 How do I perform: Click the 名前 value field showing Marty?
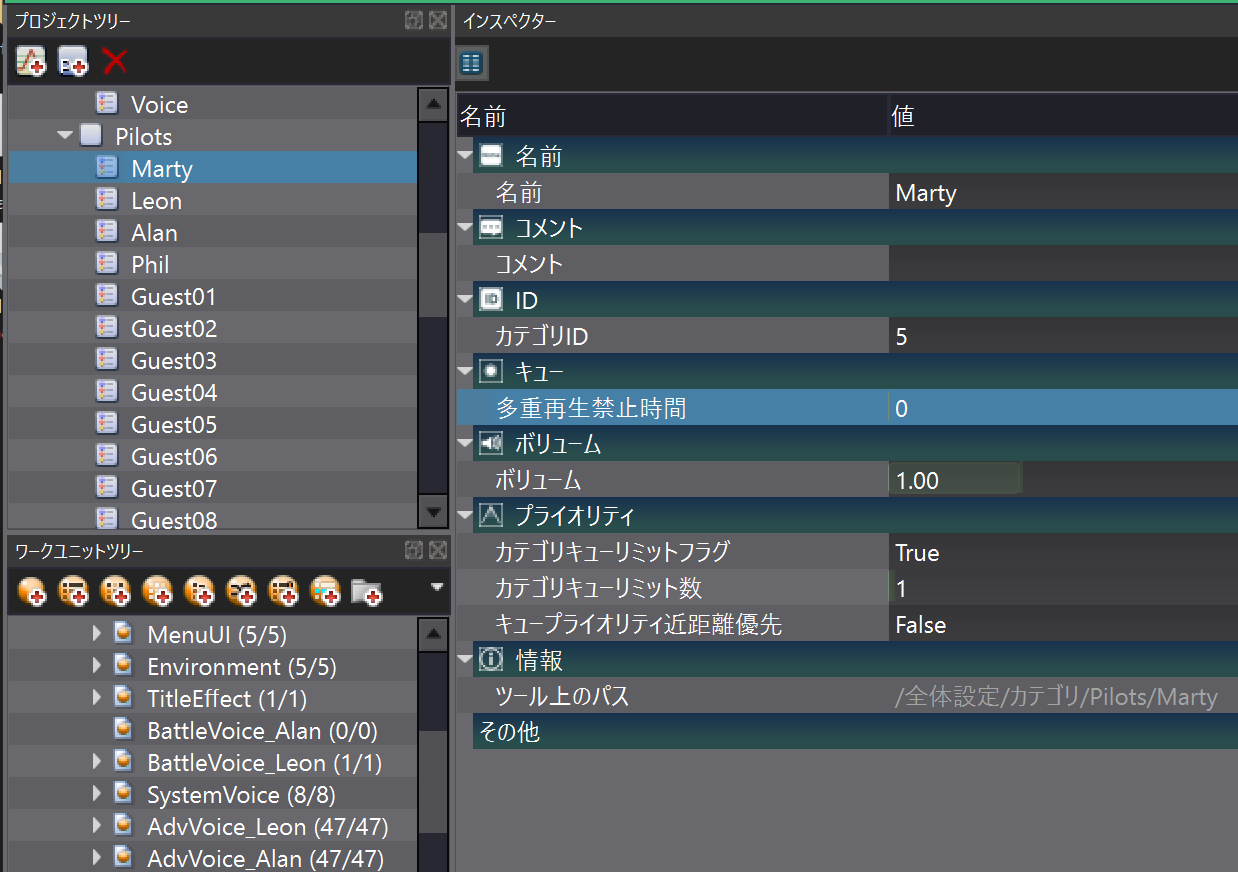pyautogui.click(x=1063, y=192)
